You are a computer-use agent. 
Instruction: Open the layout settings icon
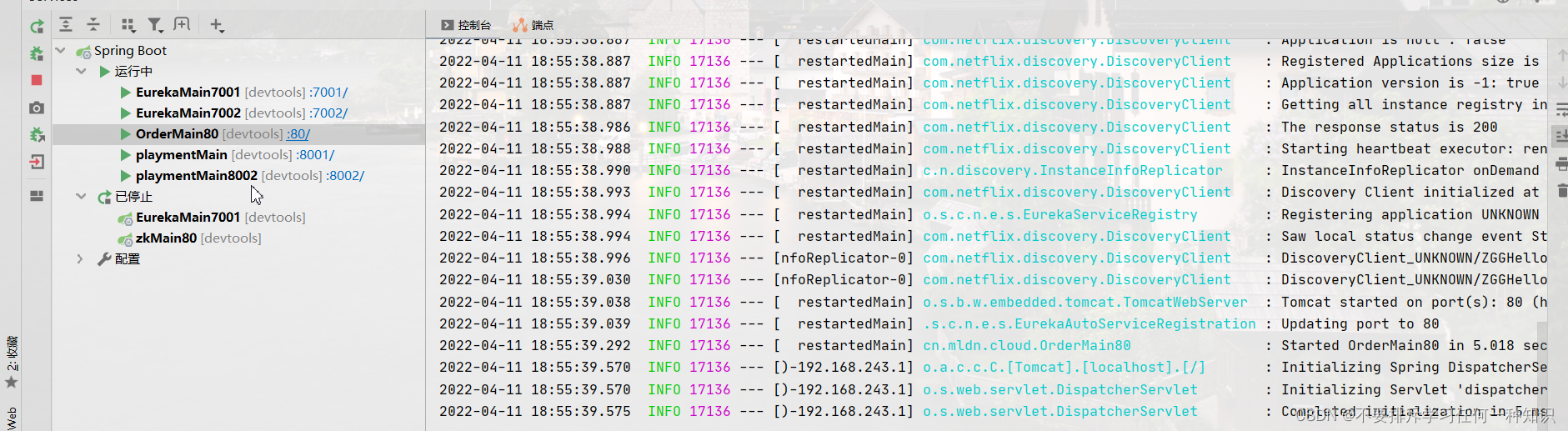click(x=37, y=196)
